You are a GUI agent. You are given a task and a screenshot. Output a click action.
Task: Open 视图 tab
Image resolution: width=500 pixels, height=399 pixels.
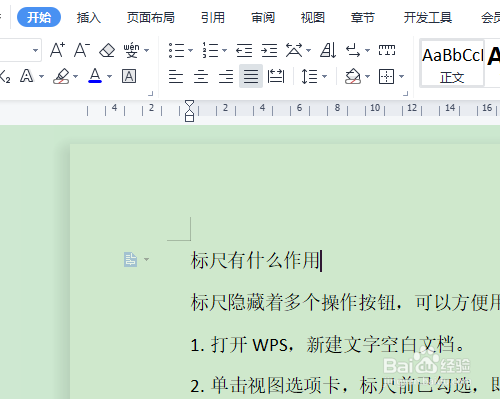click(x=313, y=17)
